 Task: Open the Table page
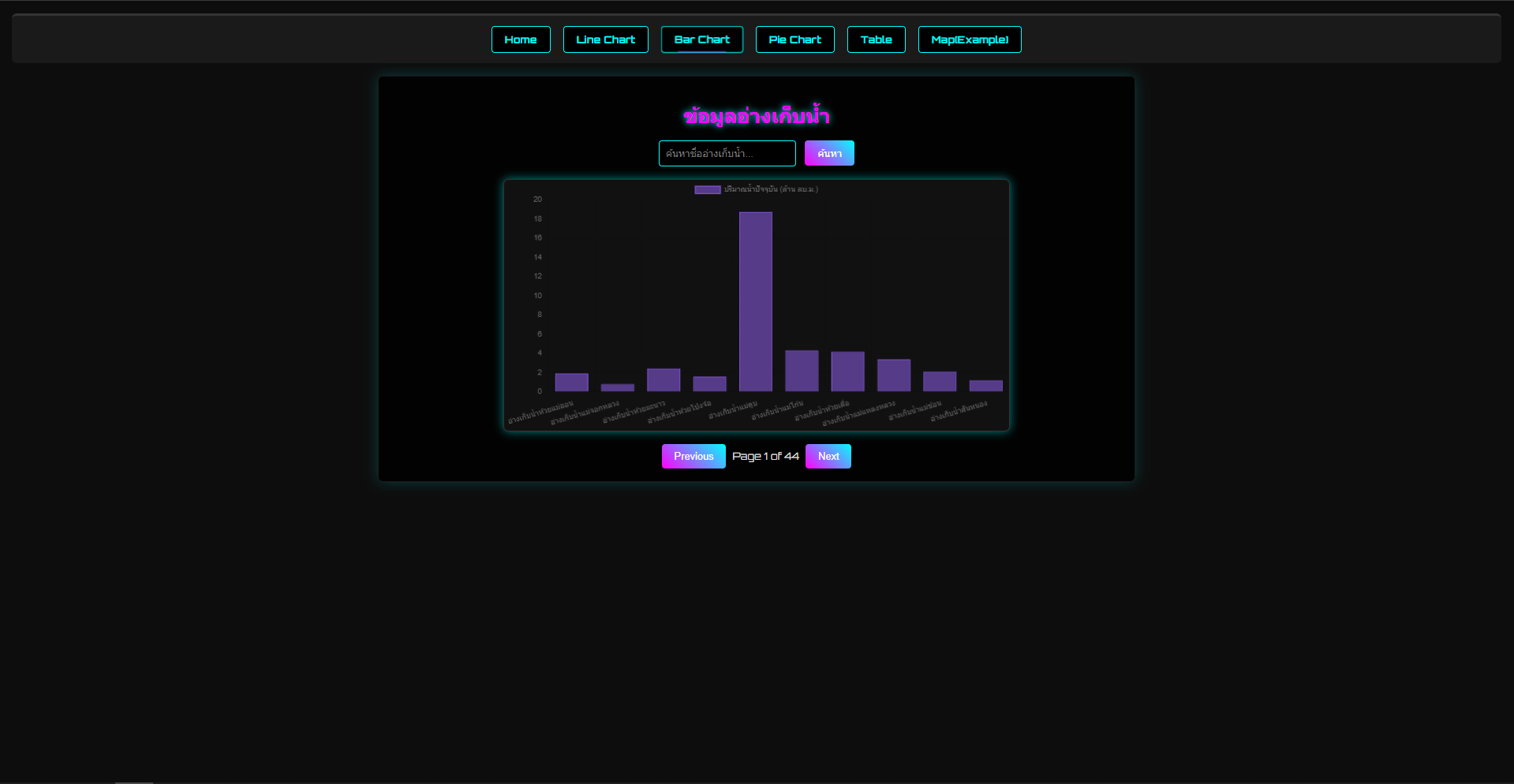[x=876, y=39]
